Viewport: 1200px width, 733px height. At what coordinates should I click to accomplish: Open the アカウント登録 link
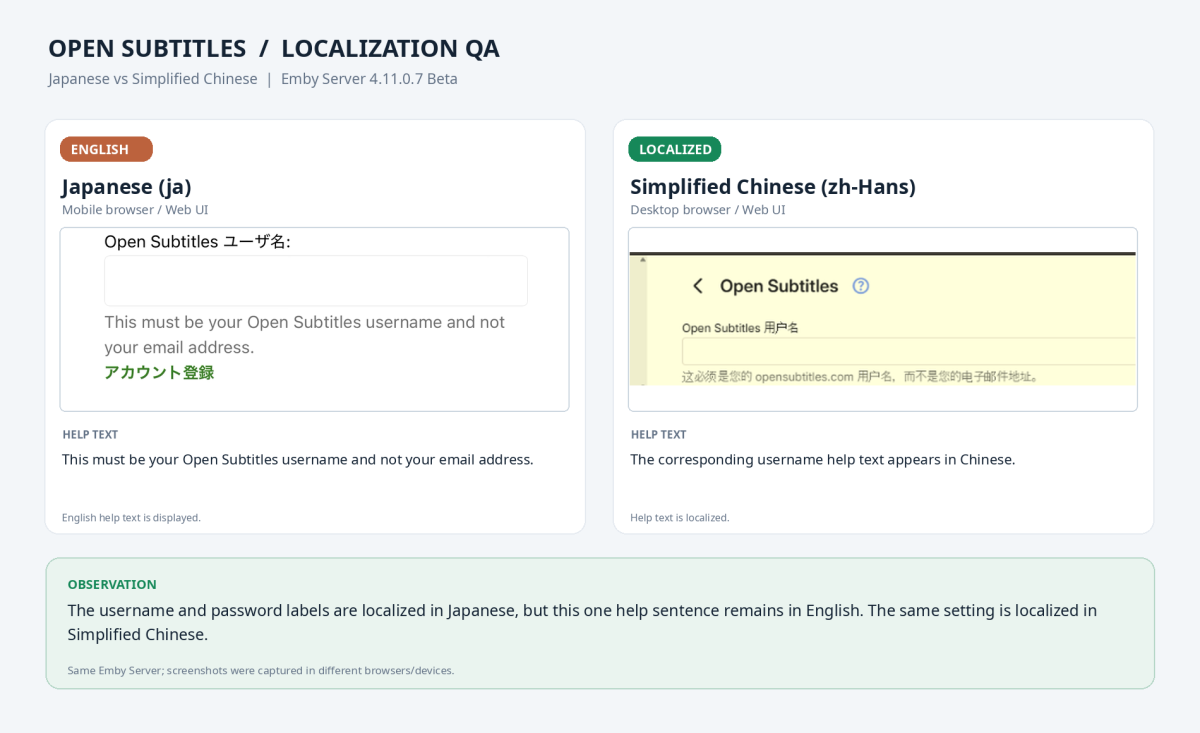pos(159,372)
